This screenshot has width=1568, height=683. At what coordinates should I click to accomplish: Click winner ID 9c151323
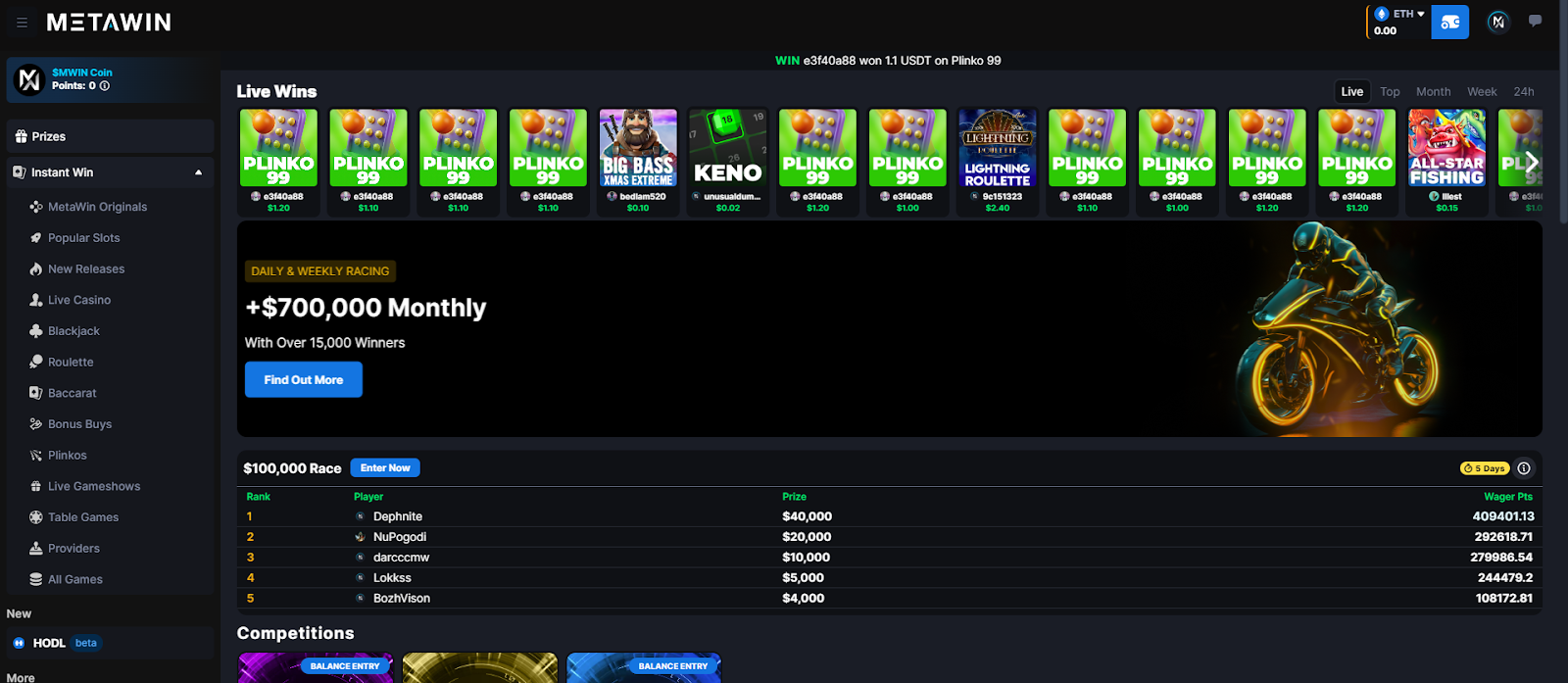(x=1003, y=197)
